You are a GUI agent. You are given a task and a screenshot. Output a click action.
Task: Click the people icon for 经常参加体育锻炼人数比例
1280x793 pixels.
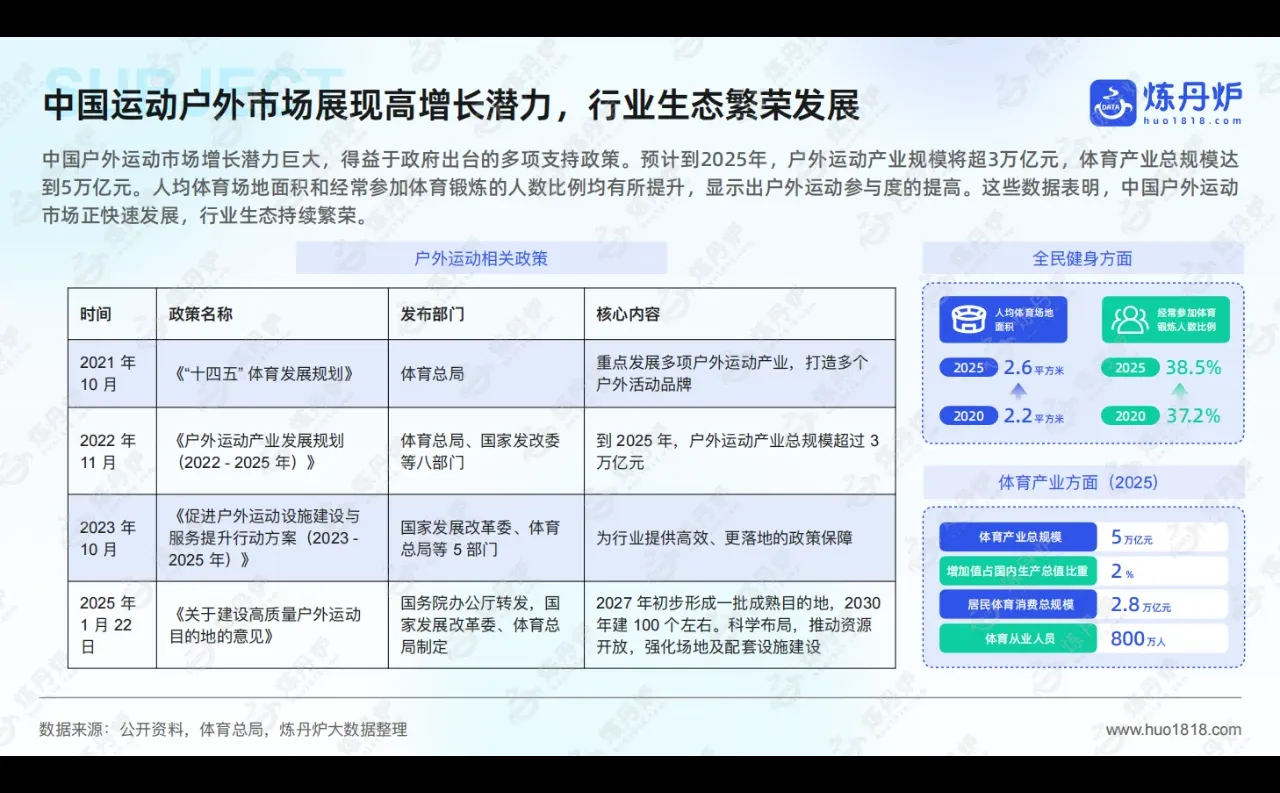pos(1130,320)
